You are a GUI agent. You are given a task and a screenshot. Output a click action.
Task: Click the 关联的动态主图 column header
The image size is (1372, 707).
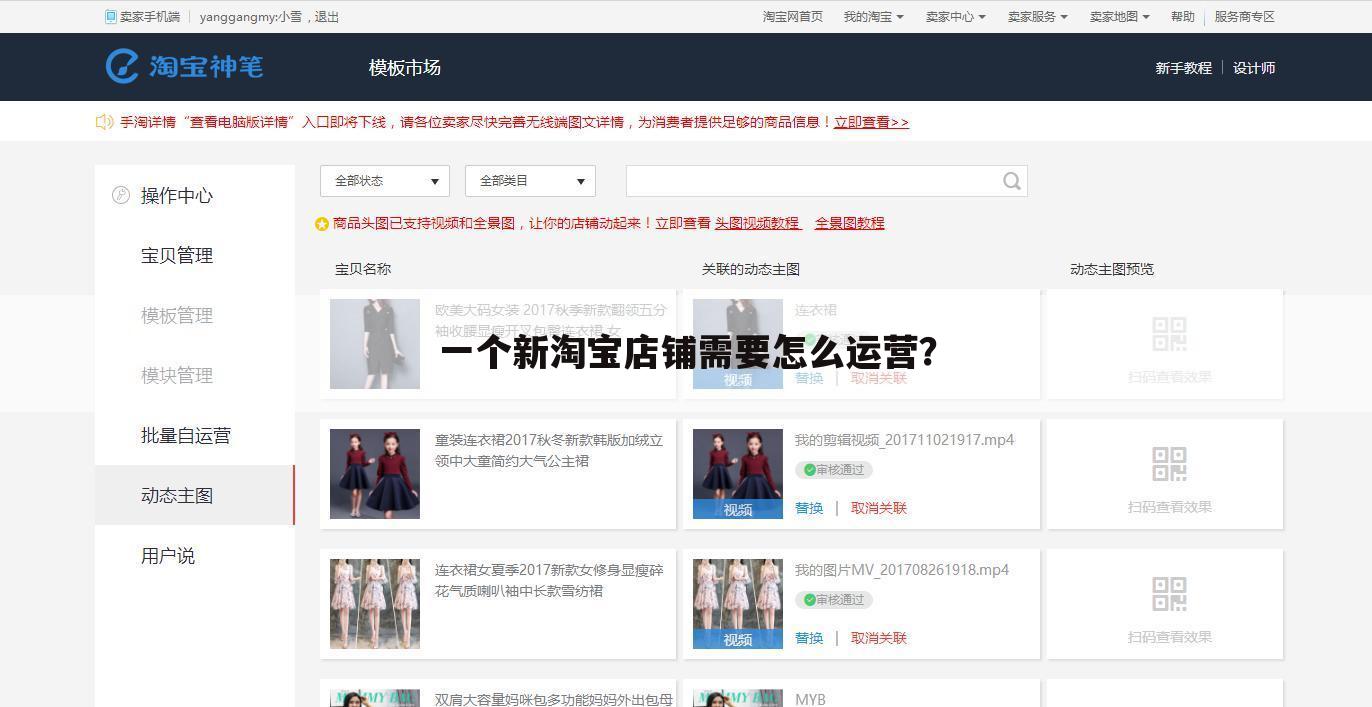(751, 269)
